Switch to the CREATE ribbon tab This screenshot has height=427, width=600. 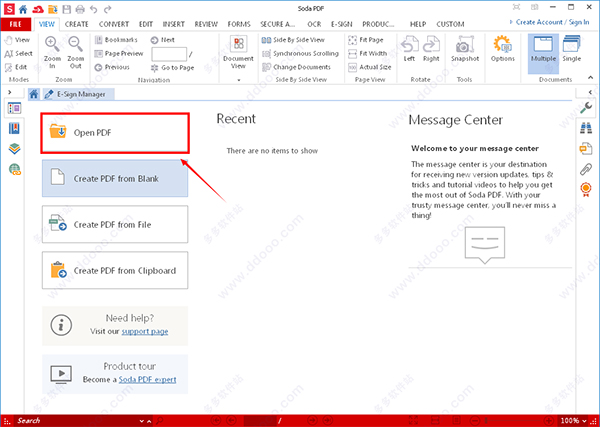tap(77, 24)
